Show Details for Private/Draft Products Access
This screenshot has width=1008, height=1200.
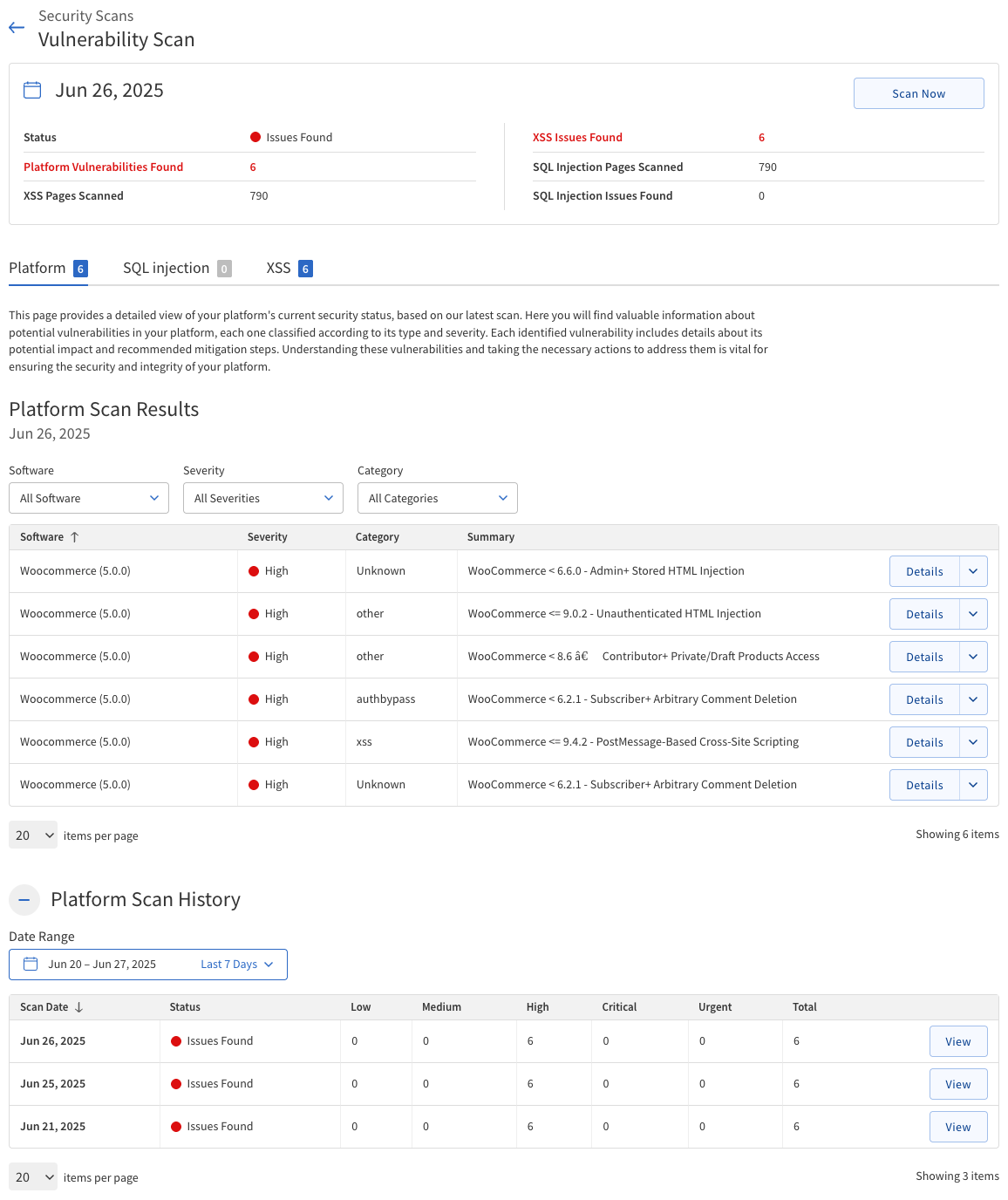(x=924, y=657)
